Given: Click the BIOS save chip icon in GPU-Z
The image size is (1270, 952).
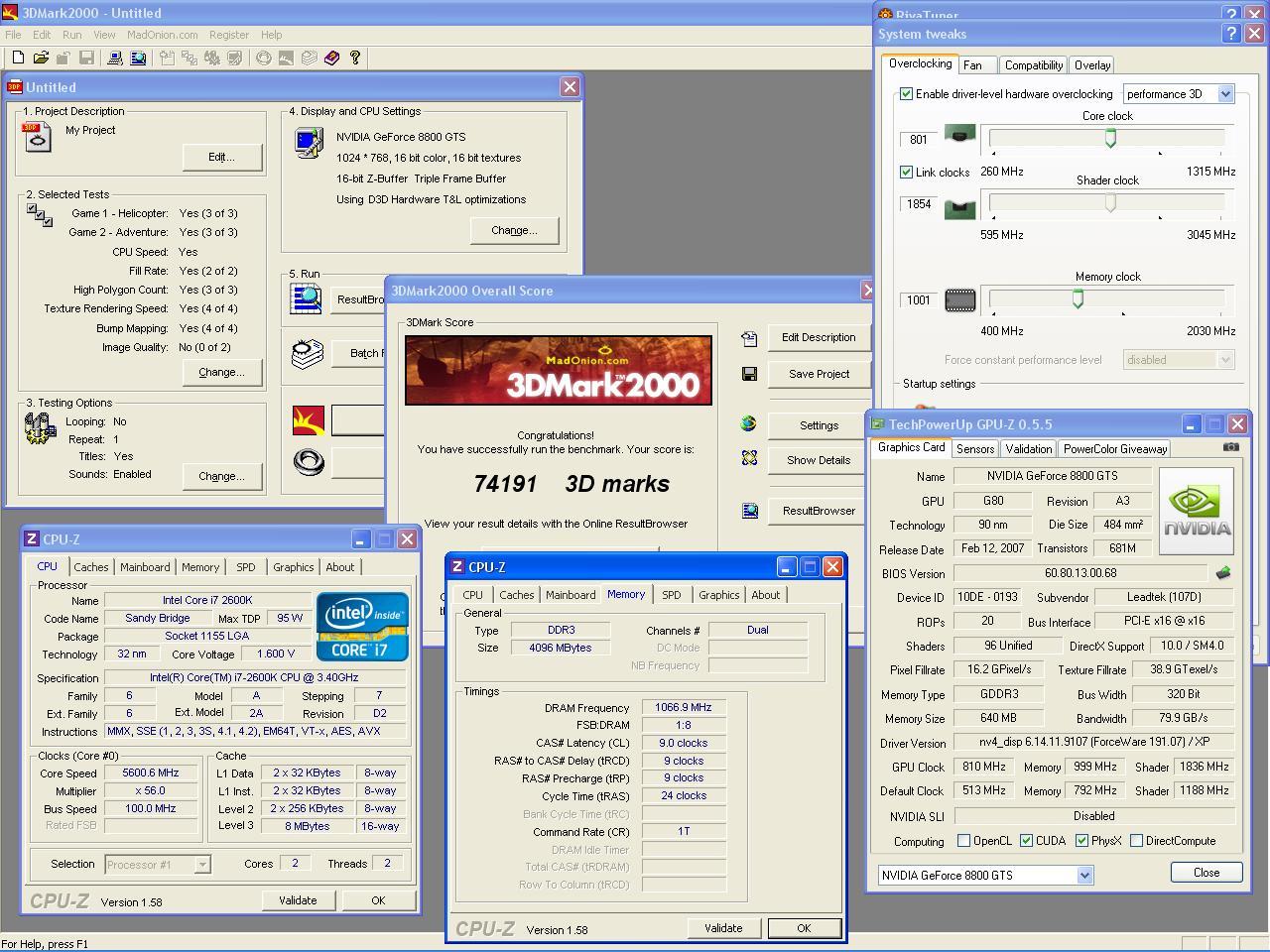Looking at the screenshot, I should pos(1223,572).
